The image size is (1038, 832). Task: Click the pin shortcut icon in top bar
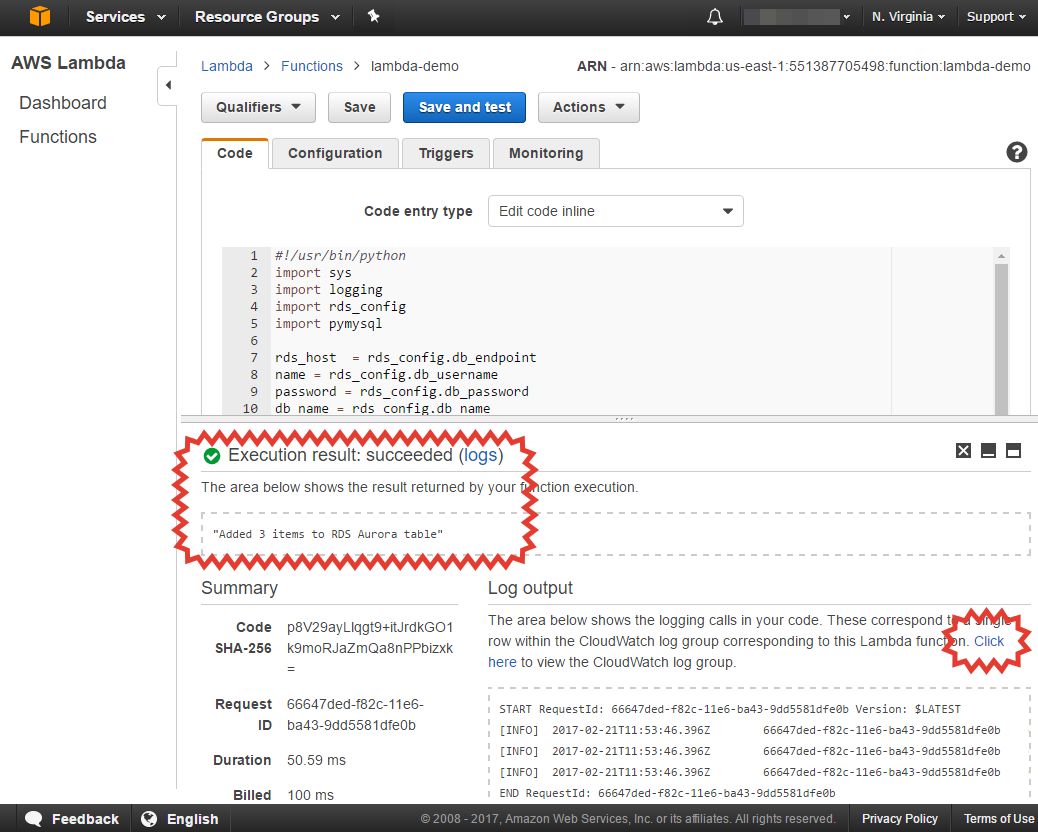[373, 16]
